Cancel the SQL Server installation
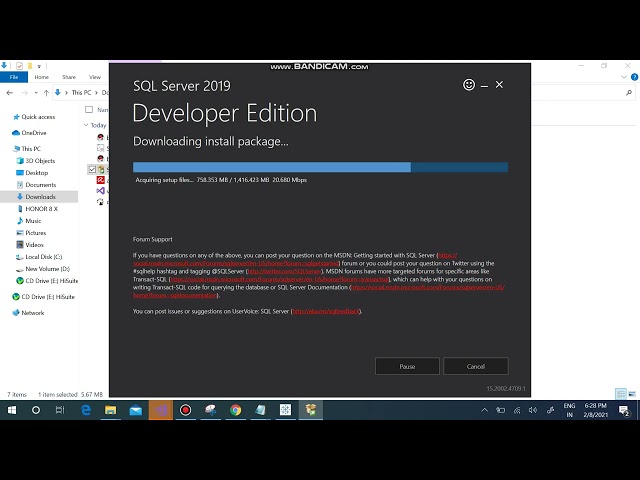This screenshot has width=640, height=480. click(x=476, y=366)
